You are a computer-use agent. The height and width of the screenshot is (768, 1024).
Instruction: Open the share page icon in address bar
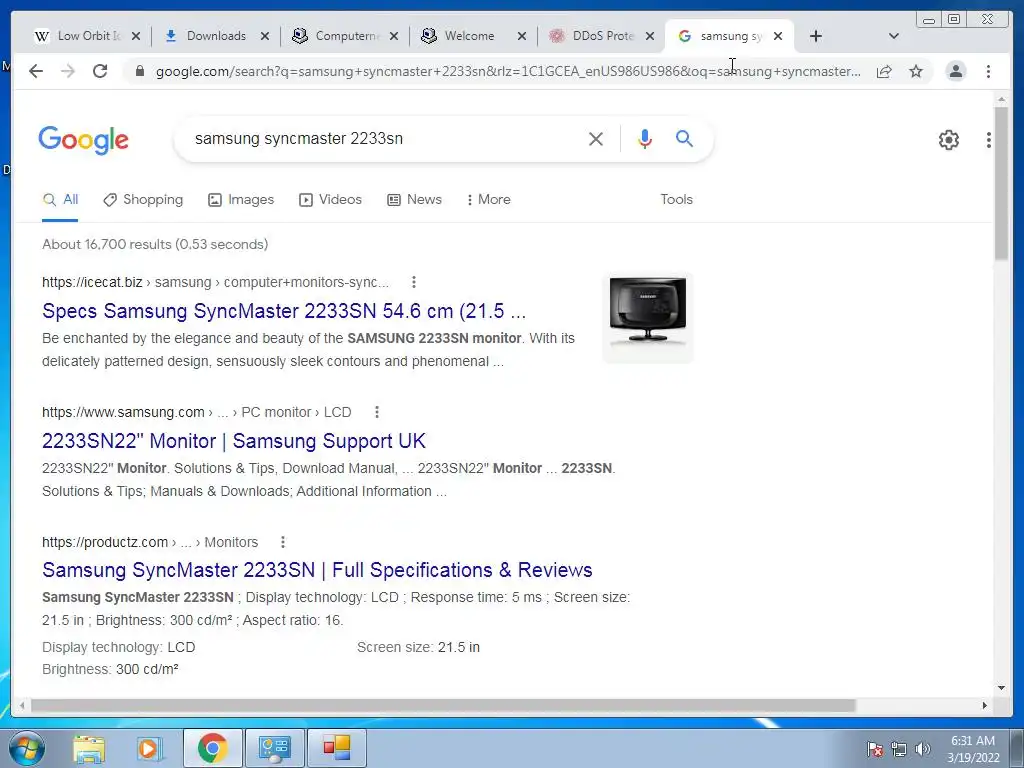tap(884, 71)
